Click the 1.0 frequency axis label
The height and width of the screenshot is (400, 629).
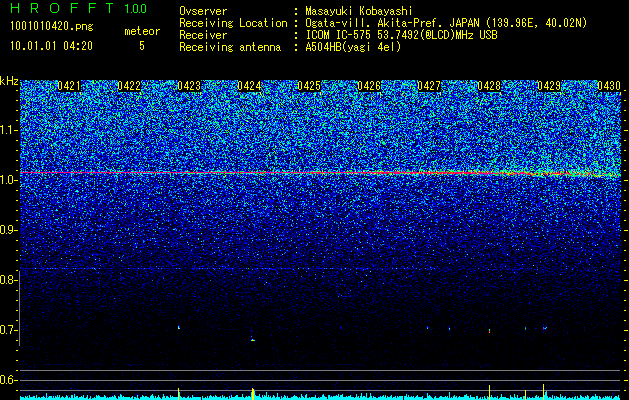click(7, 180)
